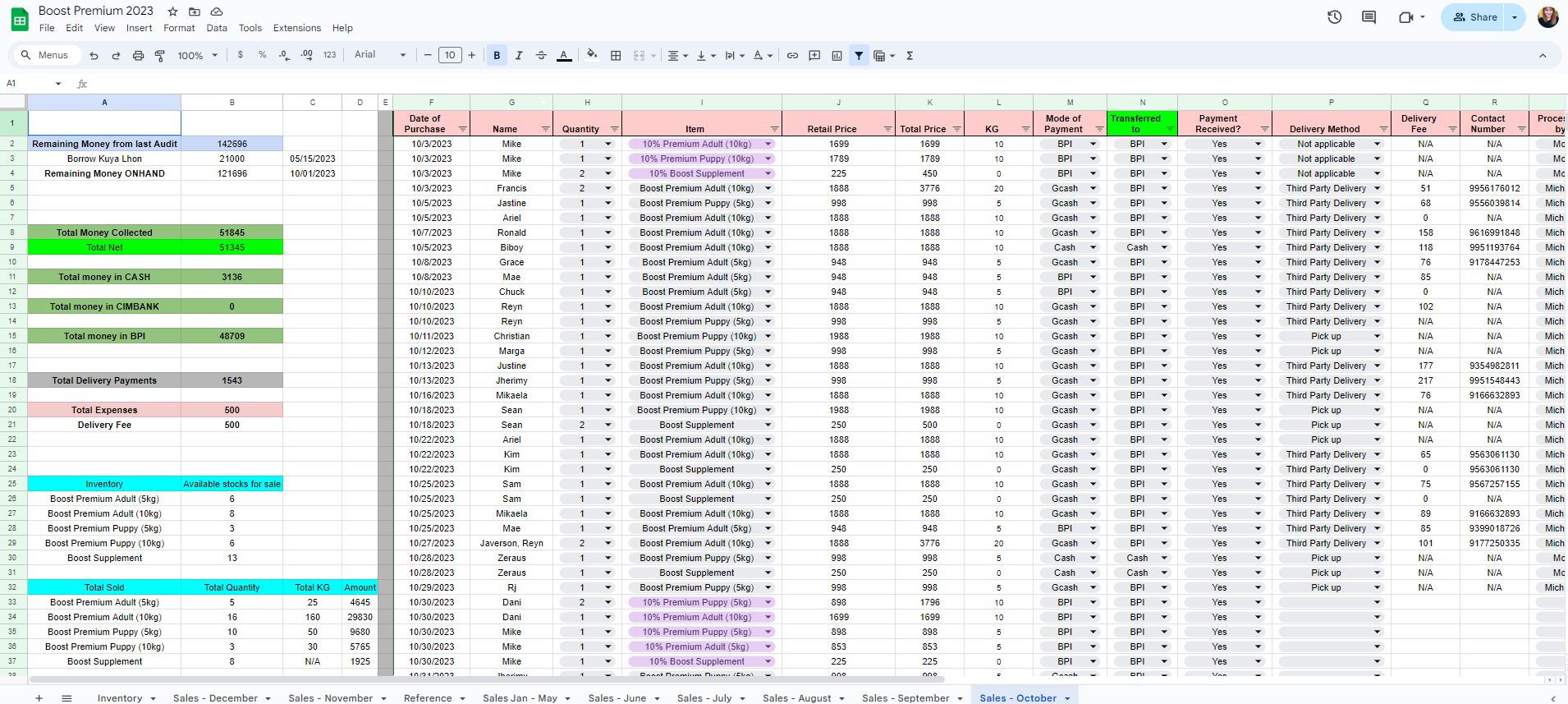Open the fill color paint bucket
1568x704 pixels.
[592, 55]
